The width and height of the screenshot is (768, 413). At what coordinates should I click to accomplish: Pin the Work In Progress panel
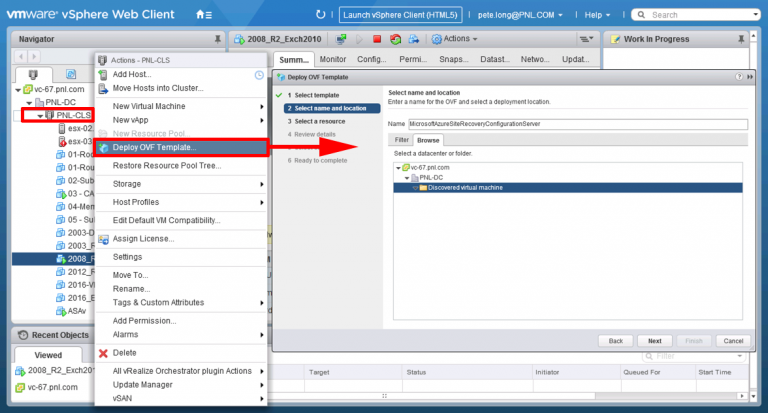tap(741, 39)
